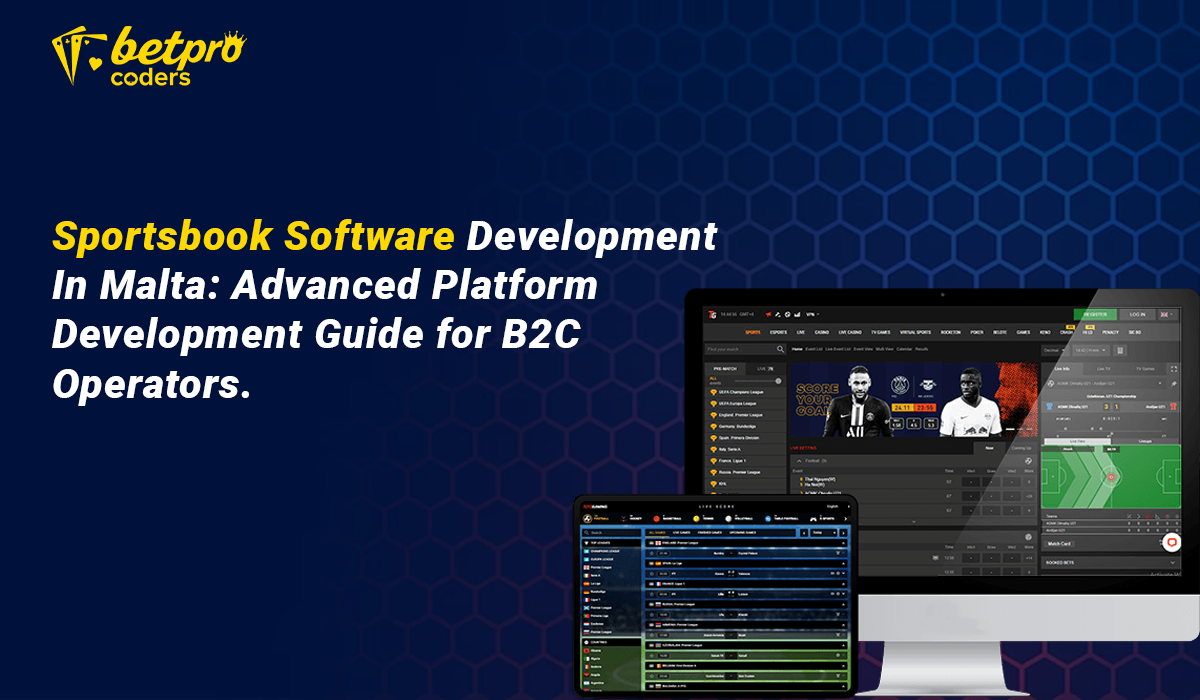Select the Volleyball sport icon
Viewport: 1200px width, 700px height.
pyautogui.click(x=728, y=518)
